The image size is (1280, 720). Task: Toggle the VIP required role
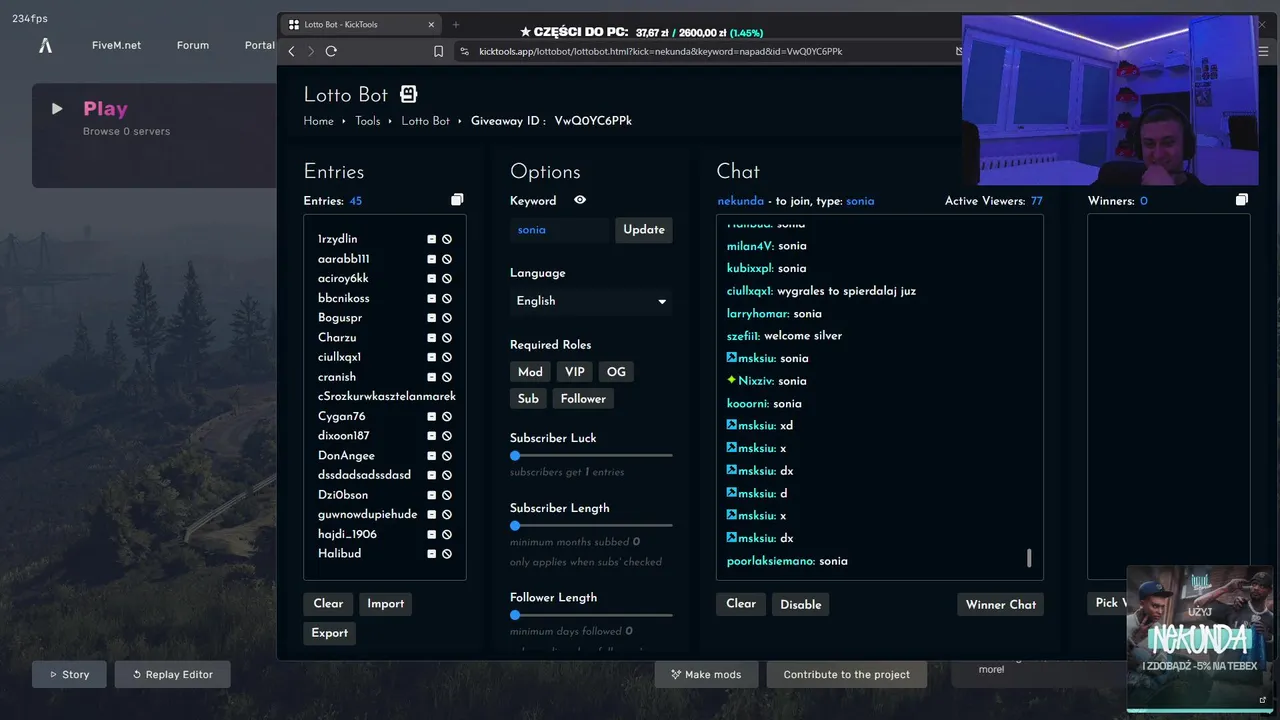575,372
